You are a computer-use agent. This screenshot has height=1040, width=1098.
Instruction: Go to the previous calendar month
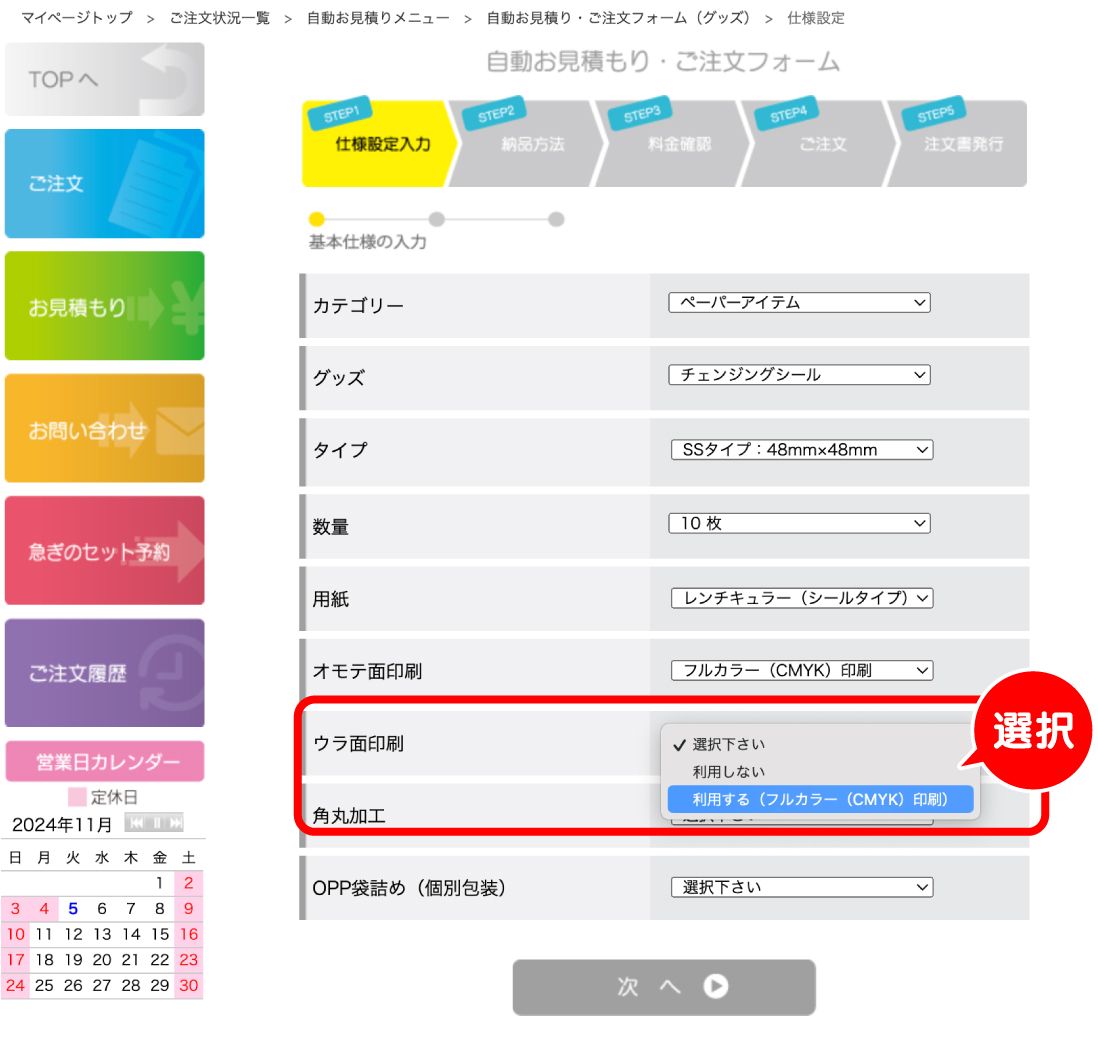click(137, 823)
